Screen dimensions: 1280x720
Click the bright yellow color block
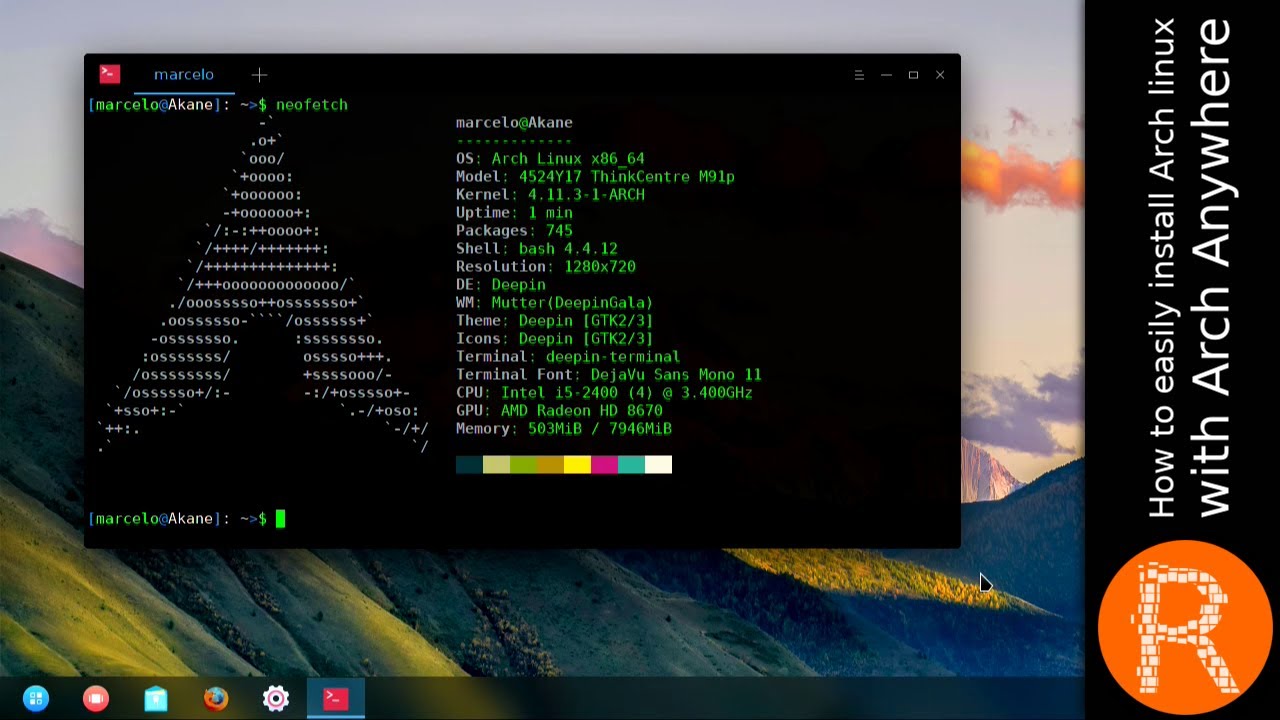(577, 464)
